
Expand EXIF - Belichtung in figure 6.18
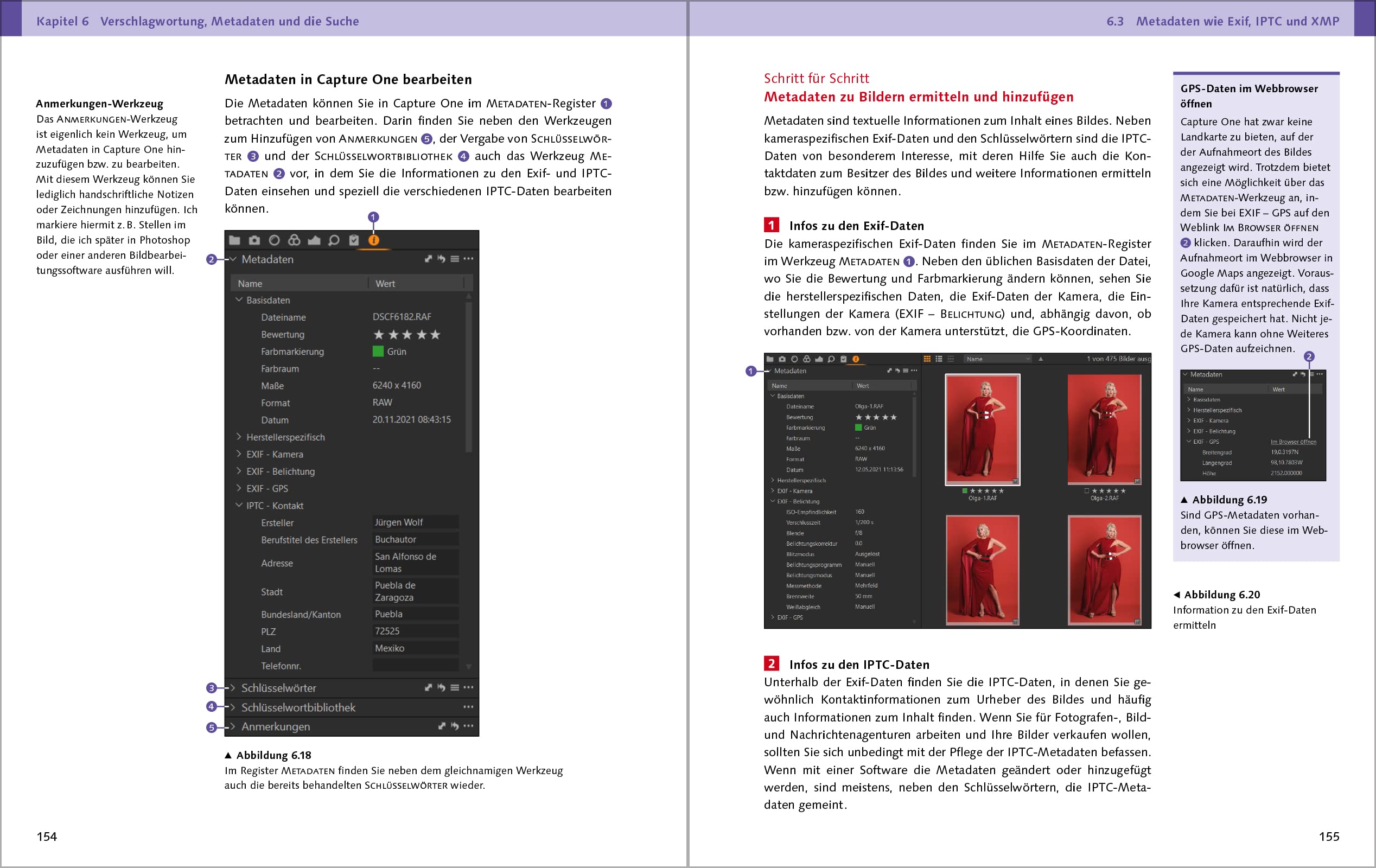239,471
